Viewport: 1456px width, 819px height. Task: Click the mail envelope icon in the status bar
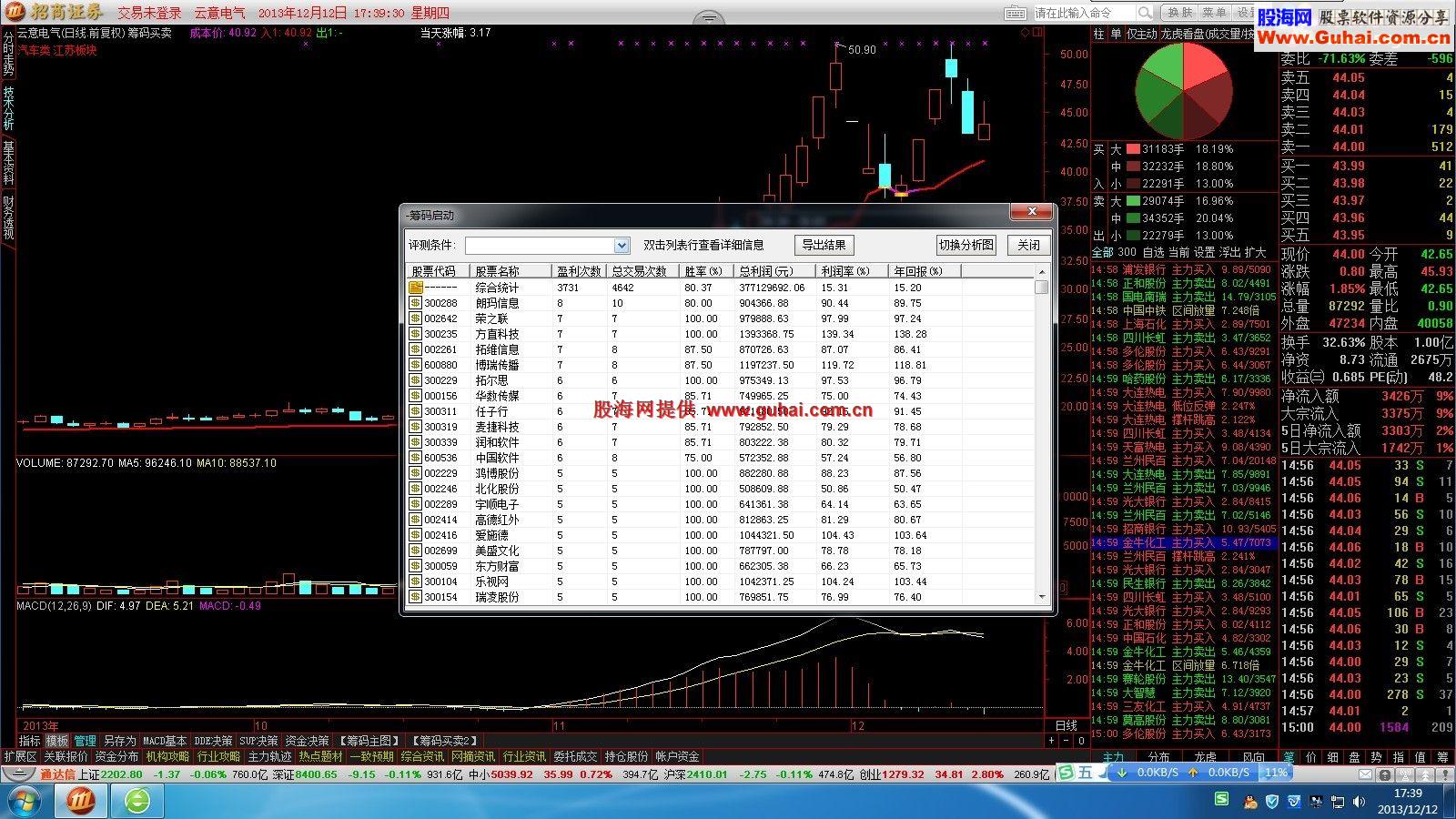[x=1365, y=774]
